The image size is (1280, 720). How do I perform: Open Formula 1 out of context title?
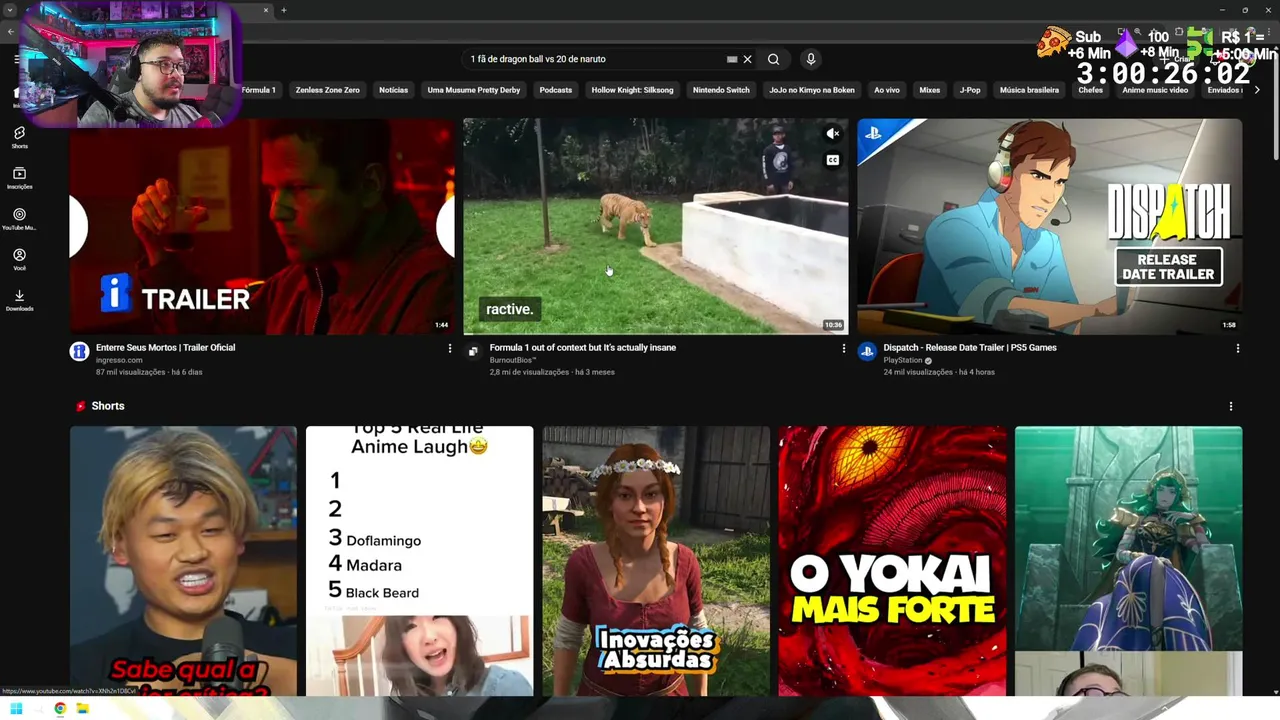pos(583,348)
